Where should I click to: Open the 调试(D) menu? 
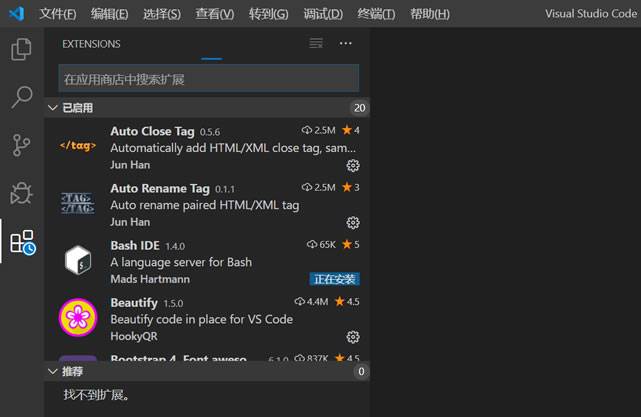pyautogui.click(x=322, y=14)
